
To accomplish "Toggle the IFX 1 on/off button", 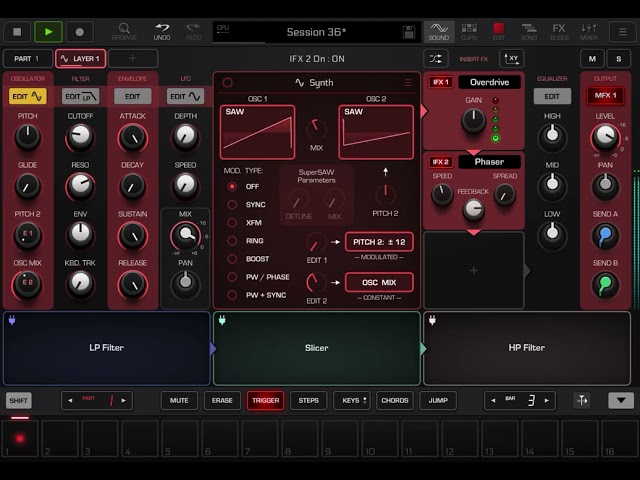I will pyautogui.click(x=441, y=82).
